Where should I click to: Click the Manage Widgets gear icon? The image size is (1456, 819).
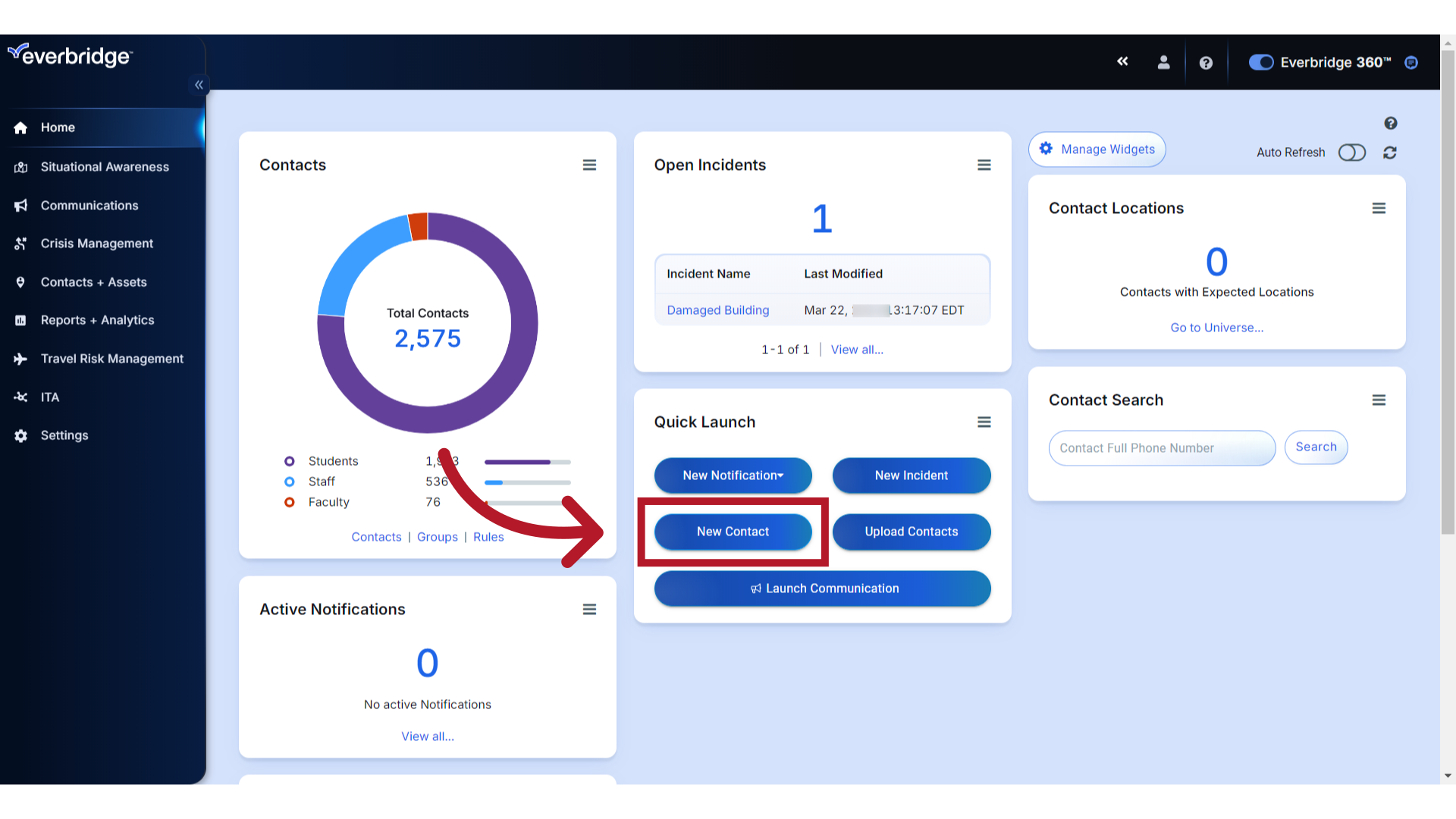coord(1046,149)
